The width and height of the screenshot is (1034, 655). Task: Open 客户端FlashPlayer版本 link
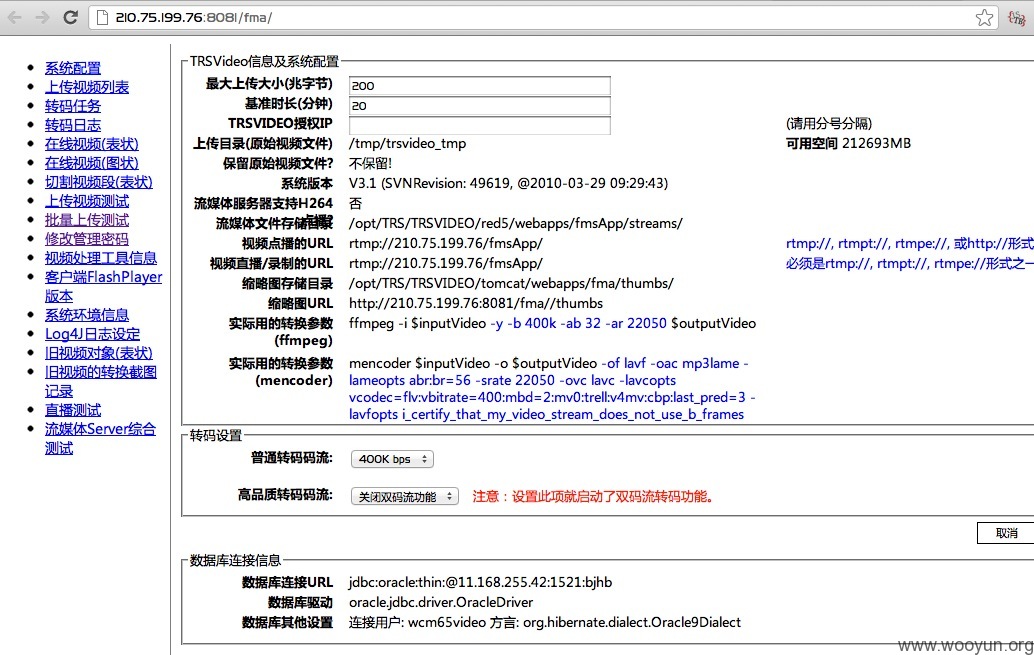(104, 286)
